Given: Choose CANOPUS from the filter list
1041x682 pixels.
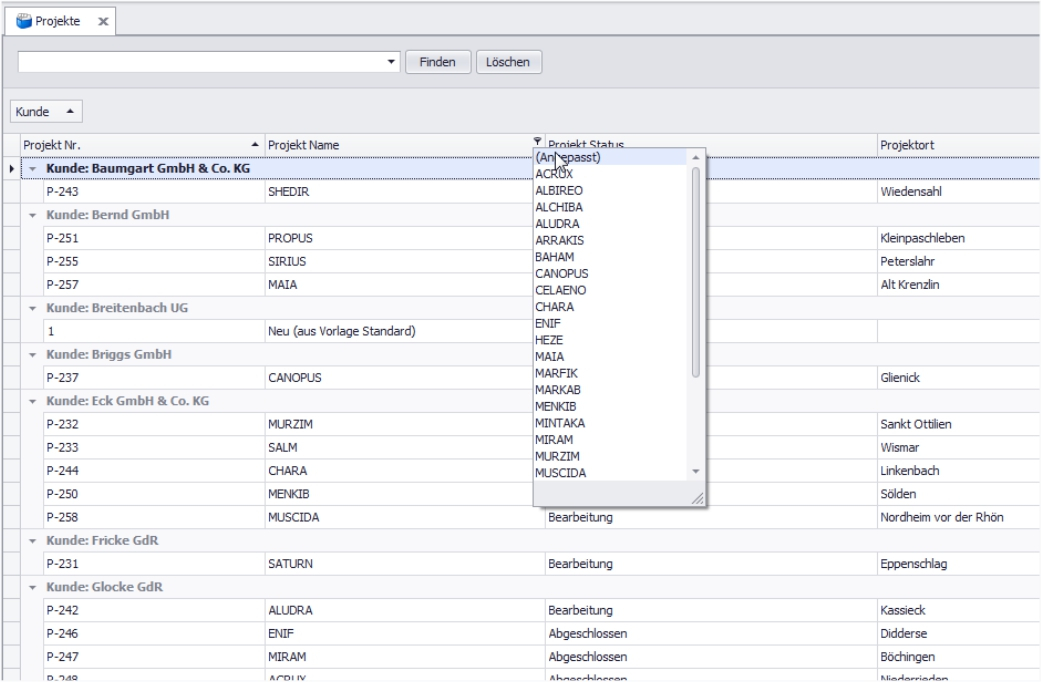Looking at the screenshot, I should [x=561, y=273].
